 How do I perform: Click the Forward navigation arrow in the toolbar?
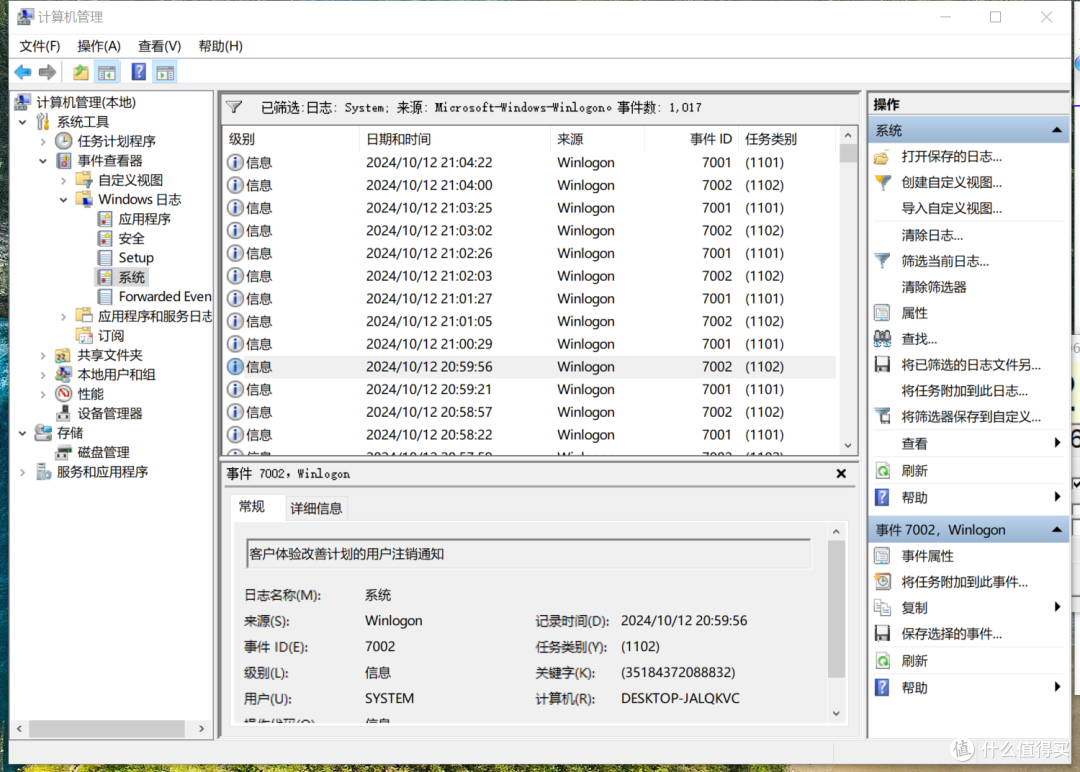coord(47,71)
